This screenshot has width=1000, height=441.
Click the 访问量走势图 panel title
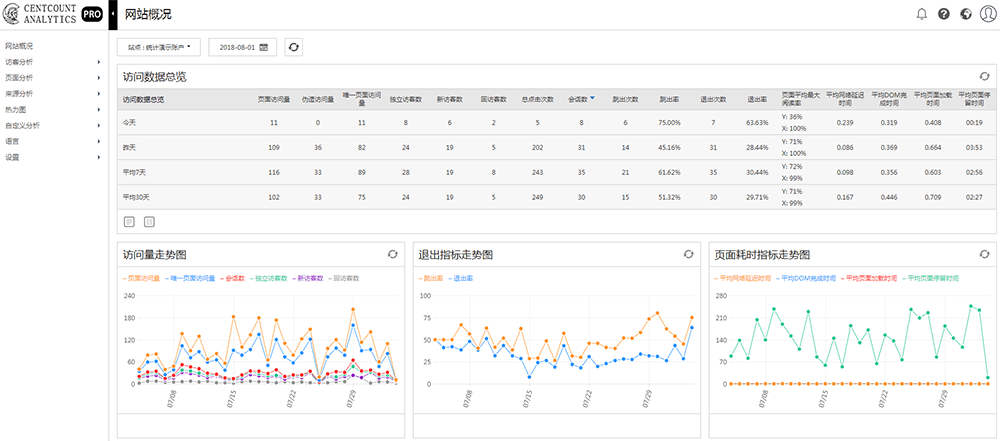pos(154,255)
